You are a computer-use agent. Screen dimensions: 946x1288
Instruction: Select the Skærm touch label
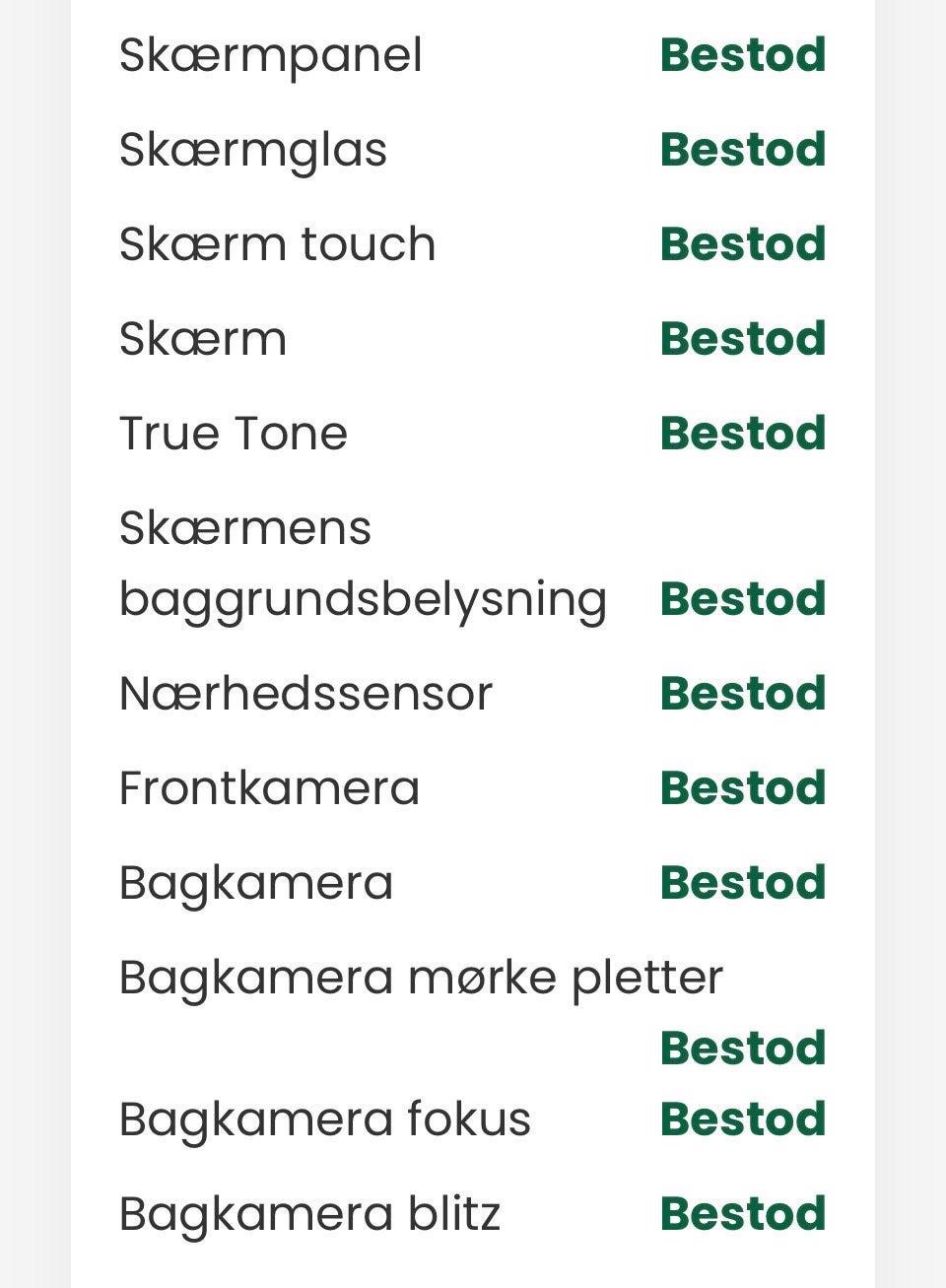(x=277, y=244)
